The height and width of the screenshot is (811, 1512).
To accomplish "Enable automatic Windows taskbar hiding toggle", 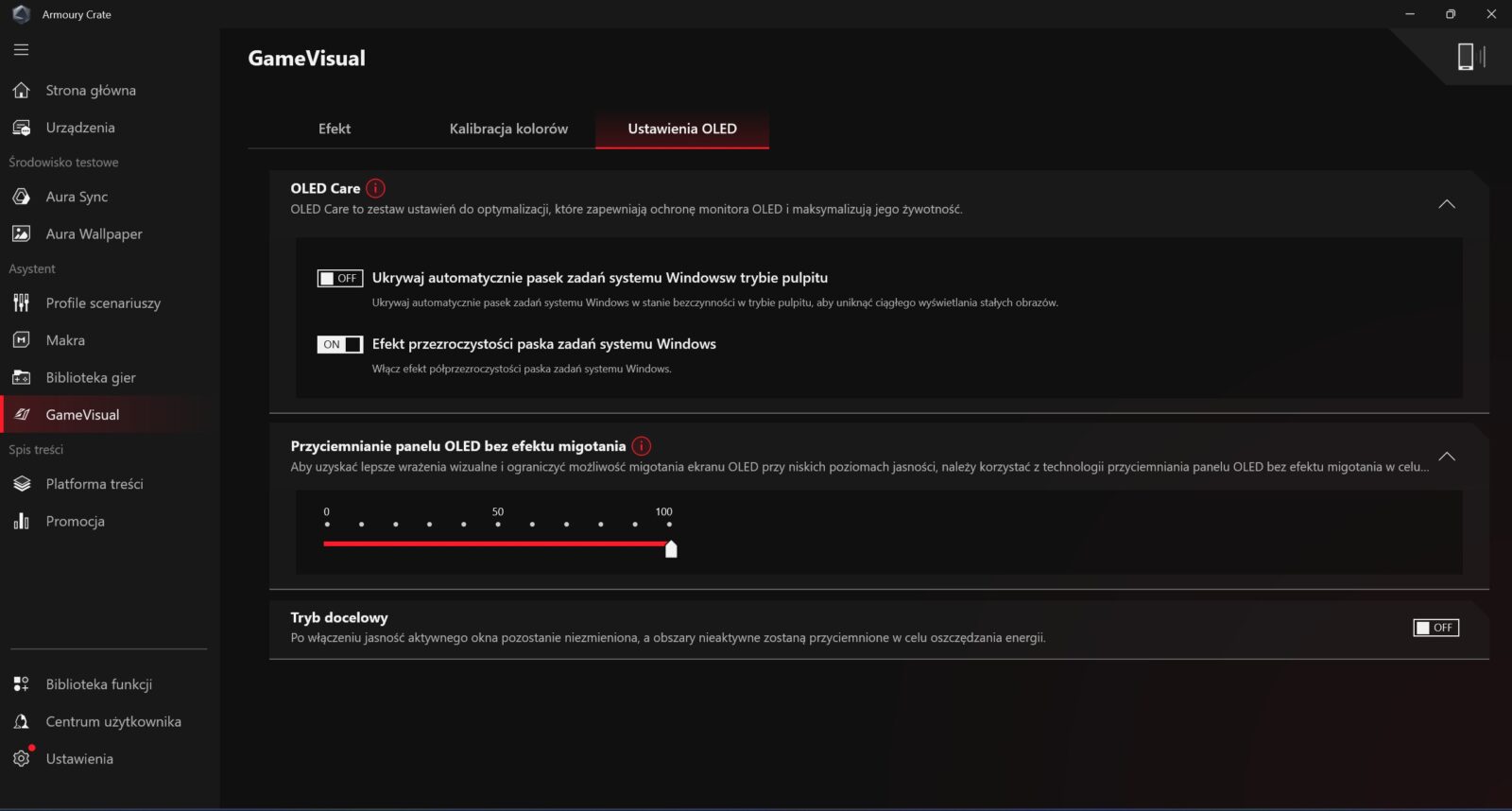I will tap(339, 278).
